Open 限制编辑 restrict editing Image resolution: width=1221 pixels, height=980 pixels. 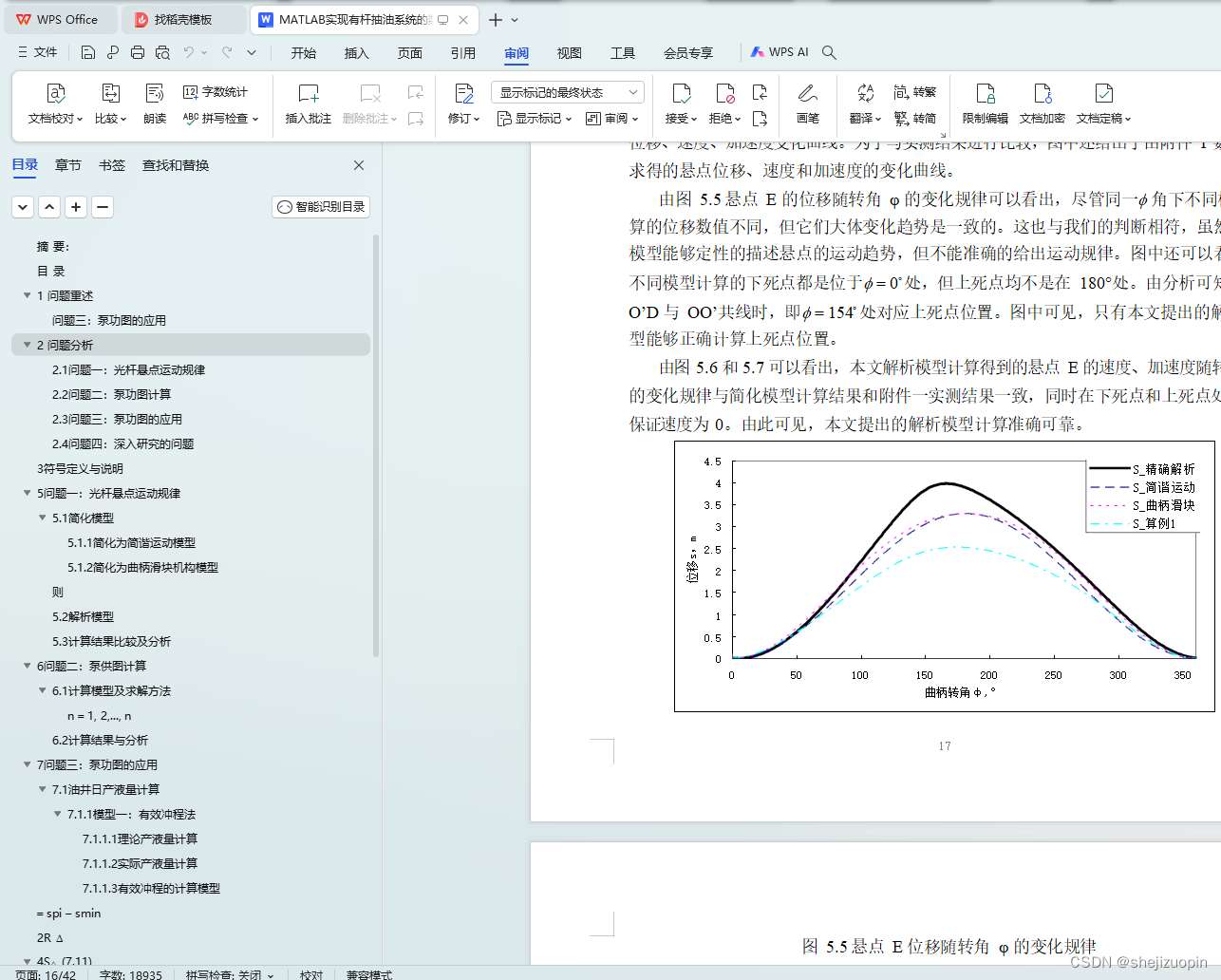(986, 104)
